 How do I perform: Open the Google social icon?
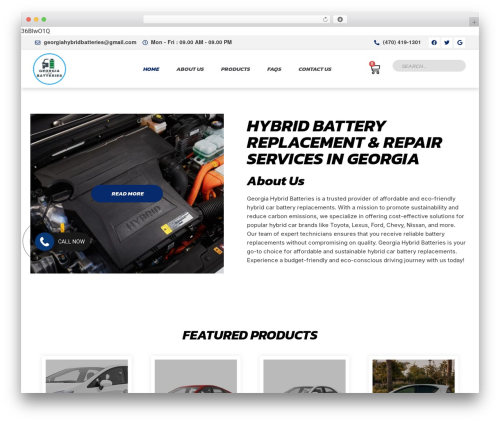[460, 42]
